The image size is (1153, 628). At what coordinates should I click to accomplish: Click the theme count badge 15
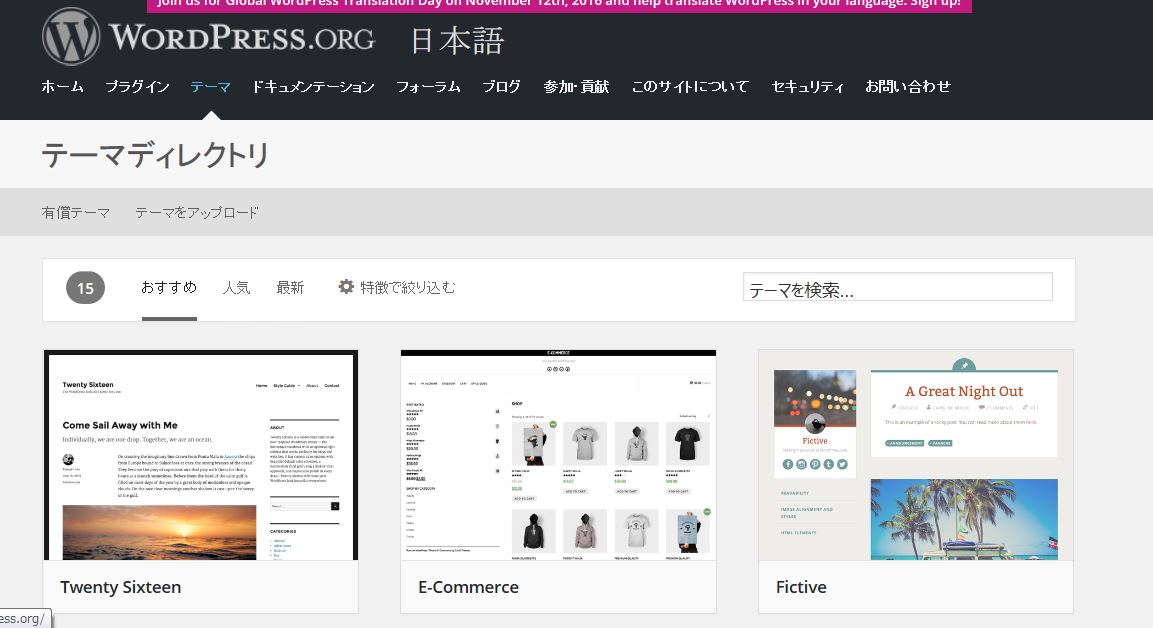85,288
